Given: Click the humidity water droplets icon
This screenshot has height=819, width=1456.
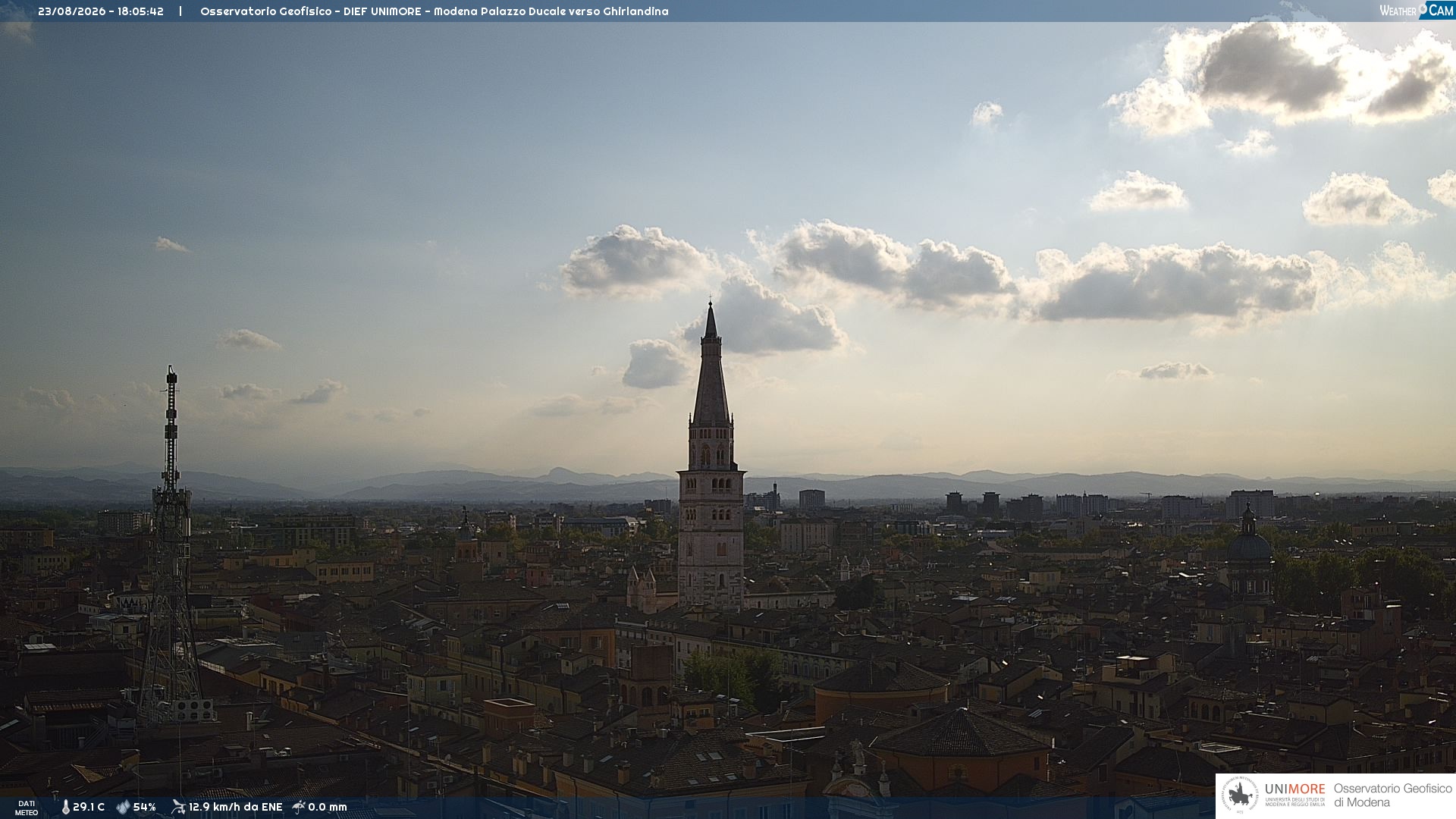Looking at the screenshot, I should 123,808.
